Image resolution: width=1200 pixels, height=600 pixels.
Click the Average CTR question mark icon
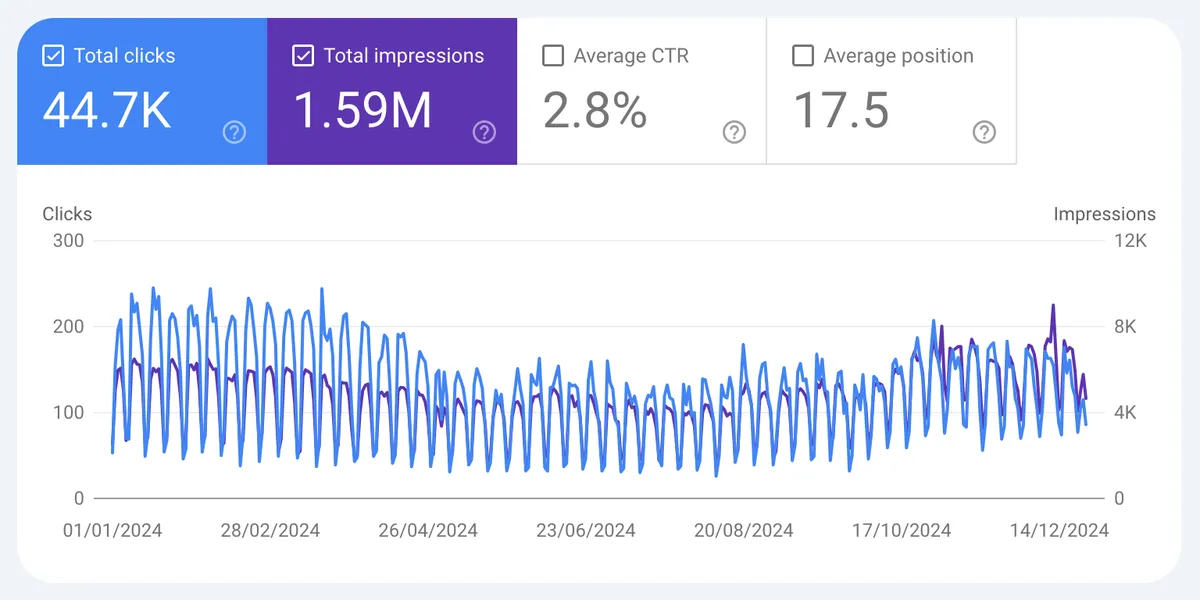733,132
